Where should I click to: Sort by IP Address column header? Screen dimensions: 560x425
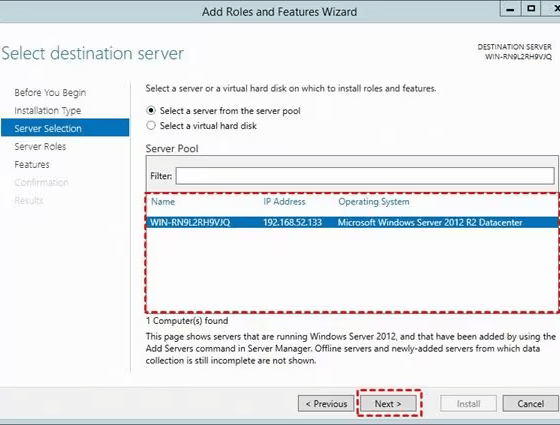coord(284,202)
